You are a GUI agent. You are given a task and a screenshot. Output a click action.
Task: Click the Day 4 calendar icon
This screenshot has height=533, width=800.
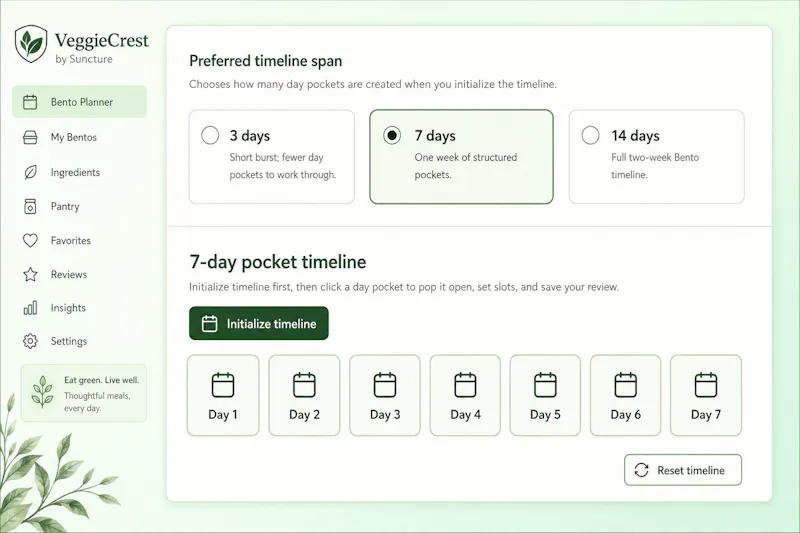pyautogui.click(x=465, y=385)
